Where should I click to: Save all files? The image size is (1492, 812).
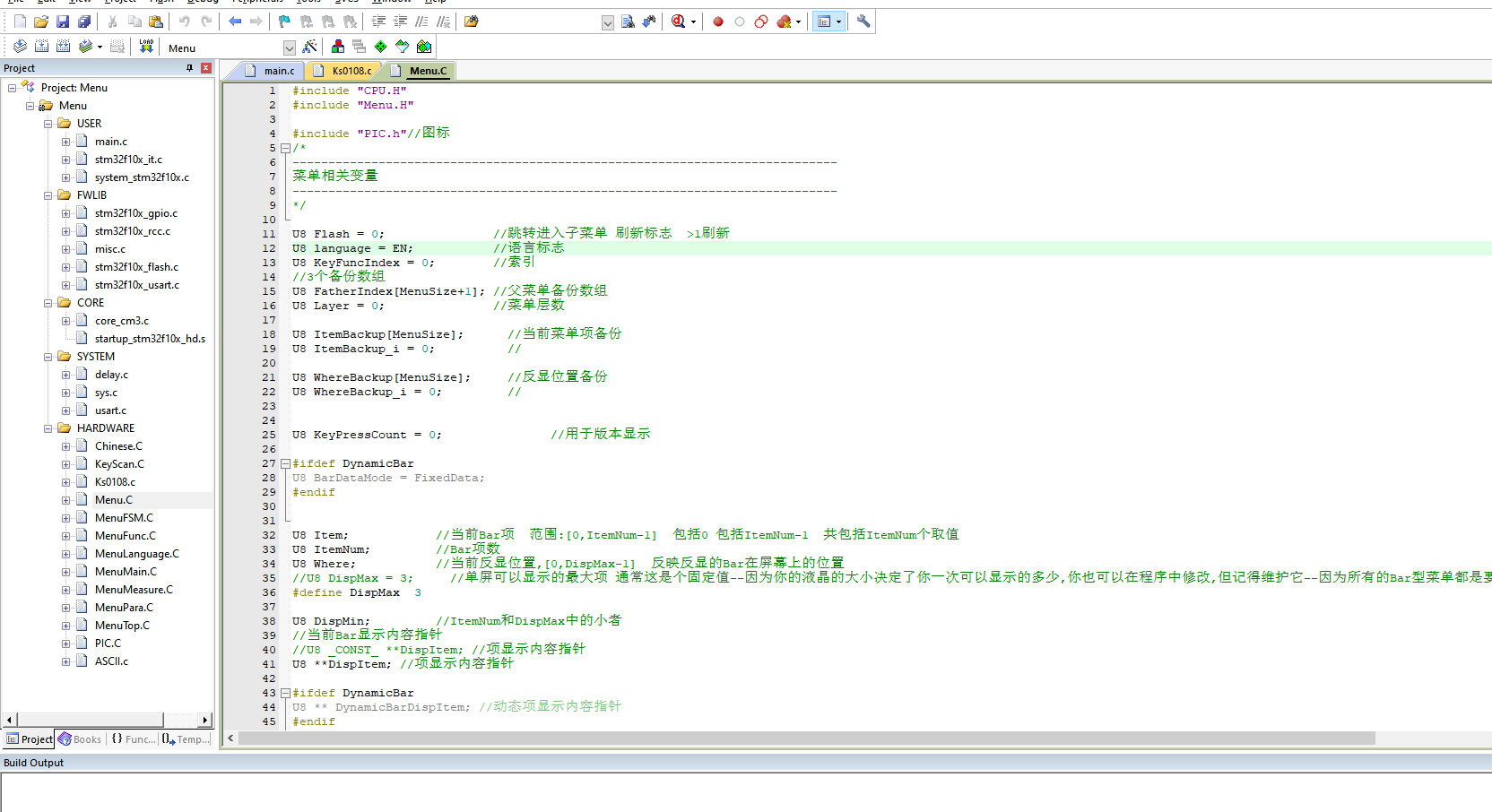84,22
